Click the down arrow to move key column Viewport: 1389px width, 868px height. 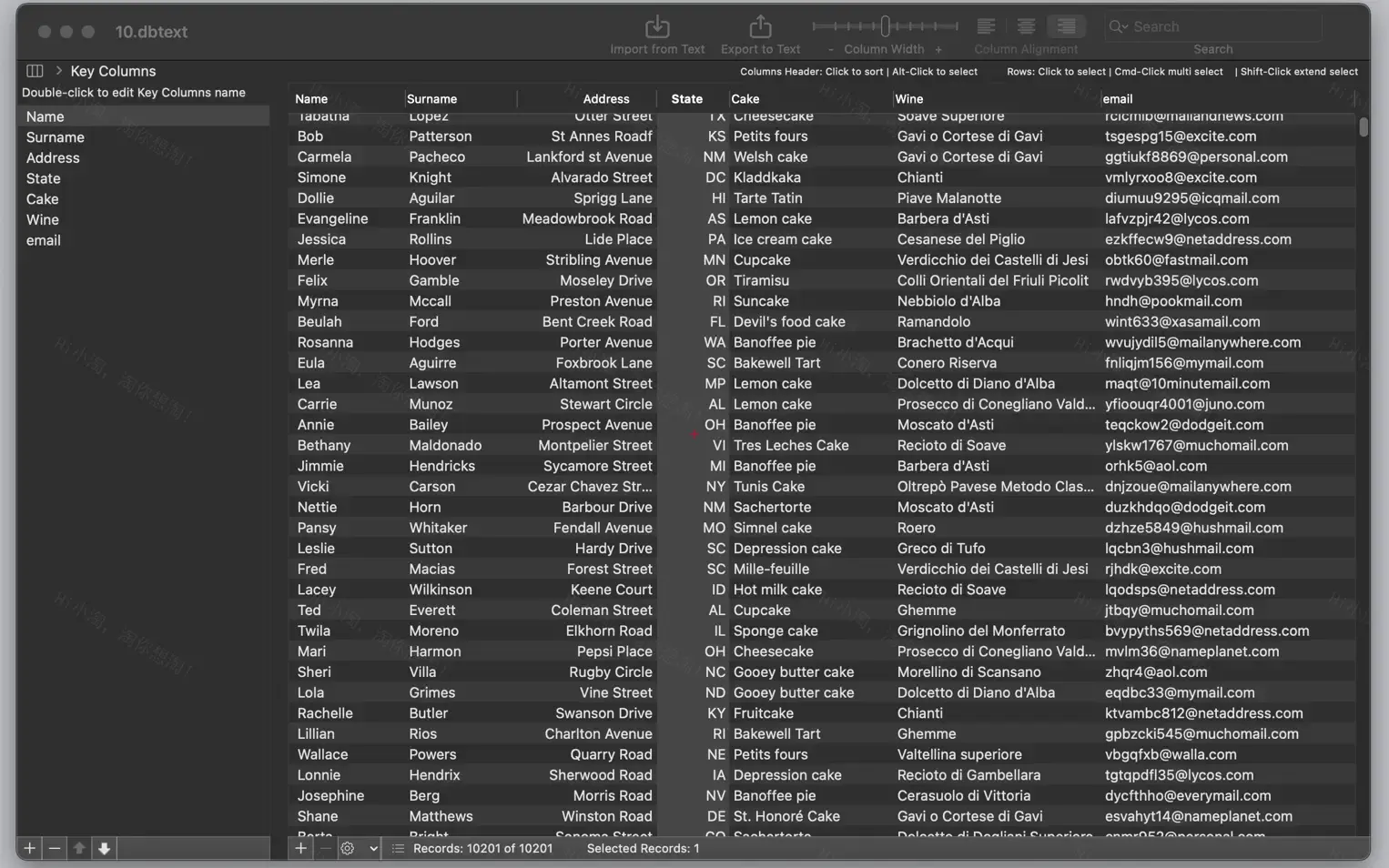(105, 848)
